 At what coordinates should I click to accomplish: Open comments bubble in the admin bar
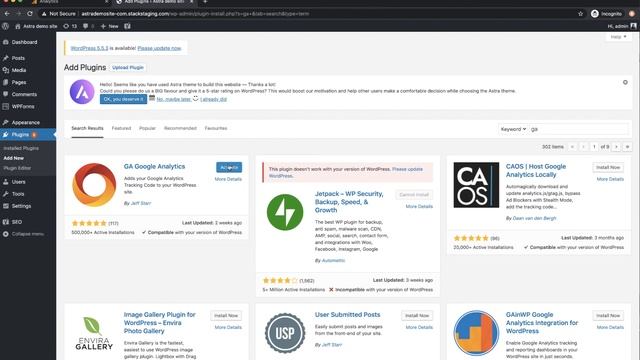pos(88,26)
